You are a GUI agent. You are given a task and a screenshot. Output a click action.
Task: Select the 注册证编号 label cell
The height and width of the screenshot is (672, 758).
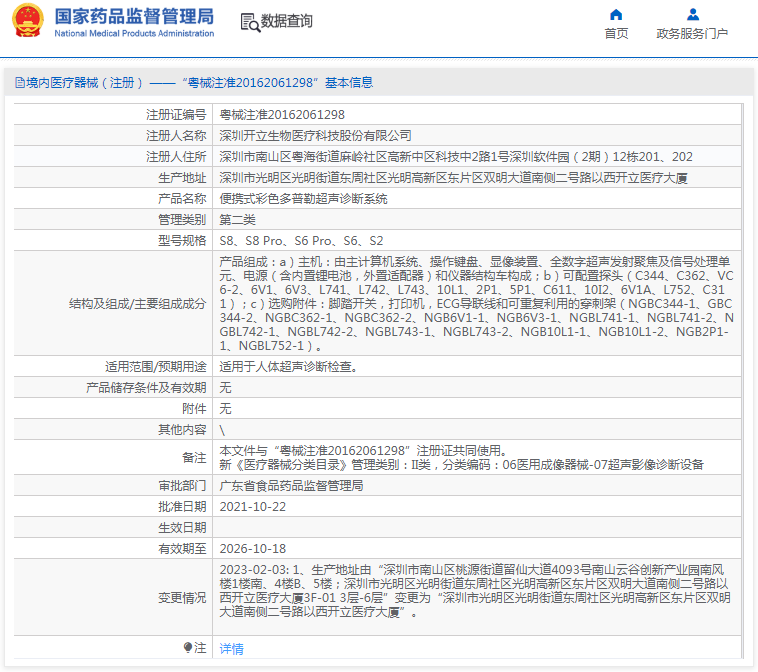[x=176, y=115]
